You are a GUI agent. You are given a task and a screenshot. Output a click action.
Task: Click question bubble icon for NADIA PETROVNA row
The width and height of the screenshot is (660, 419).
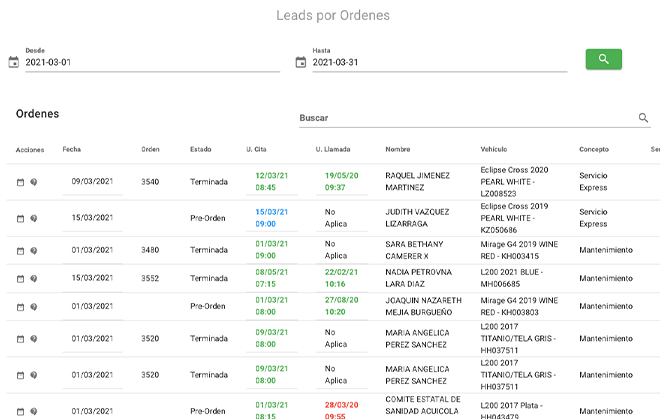(x=34, y=278)
